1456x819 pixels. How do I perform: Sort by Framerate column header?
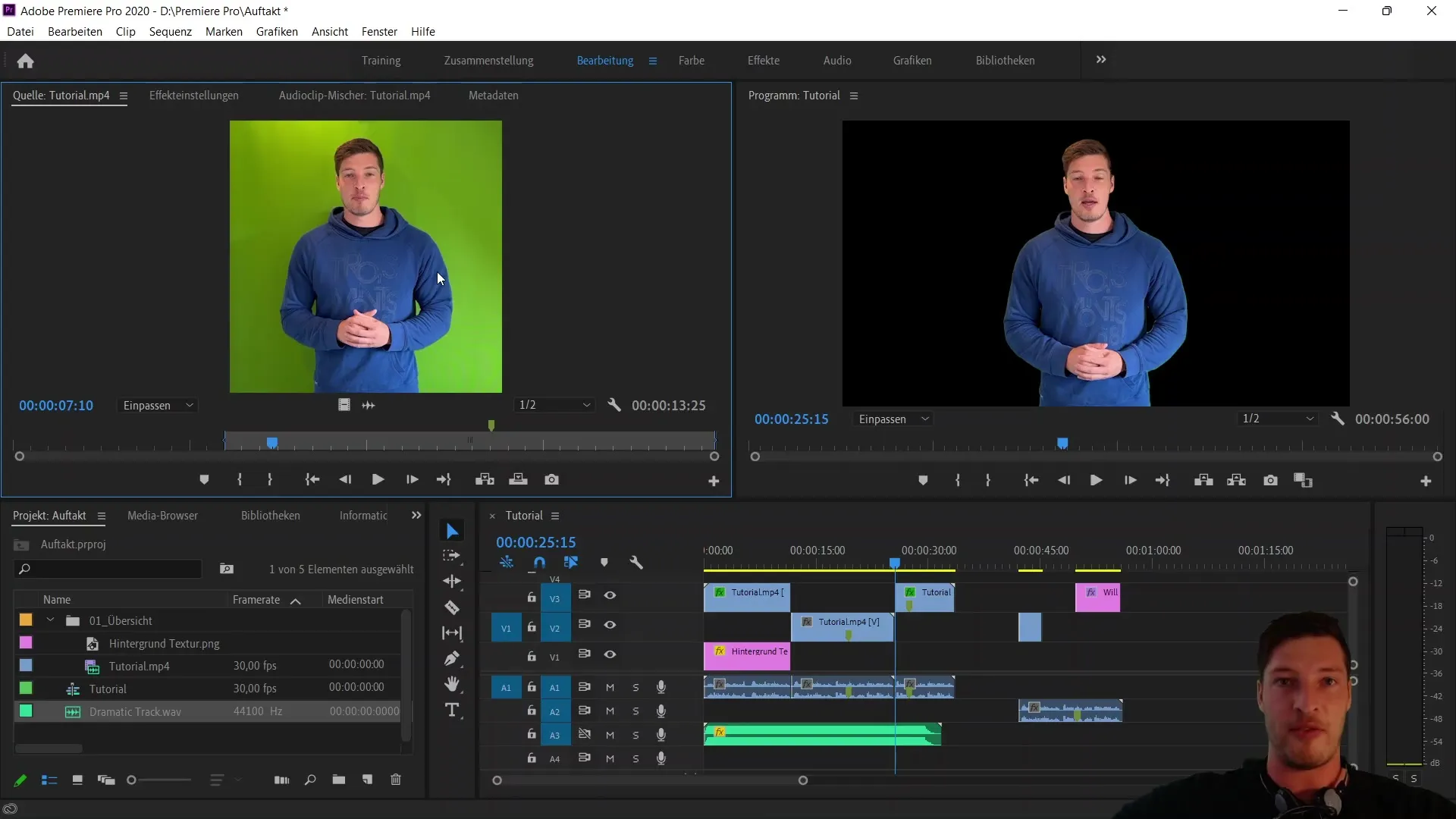(x=256, y=600)
